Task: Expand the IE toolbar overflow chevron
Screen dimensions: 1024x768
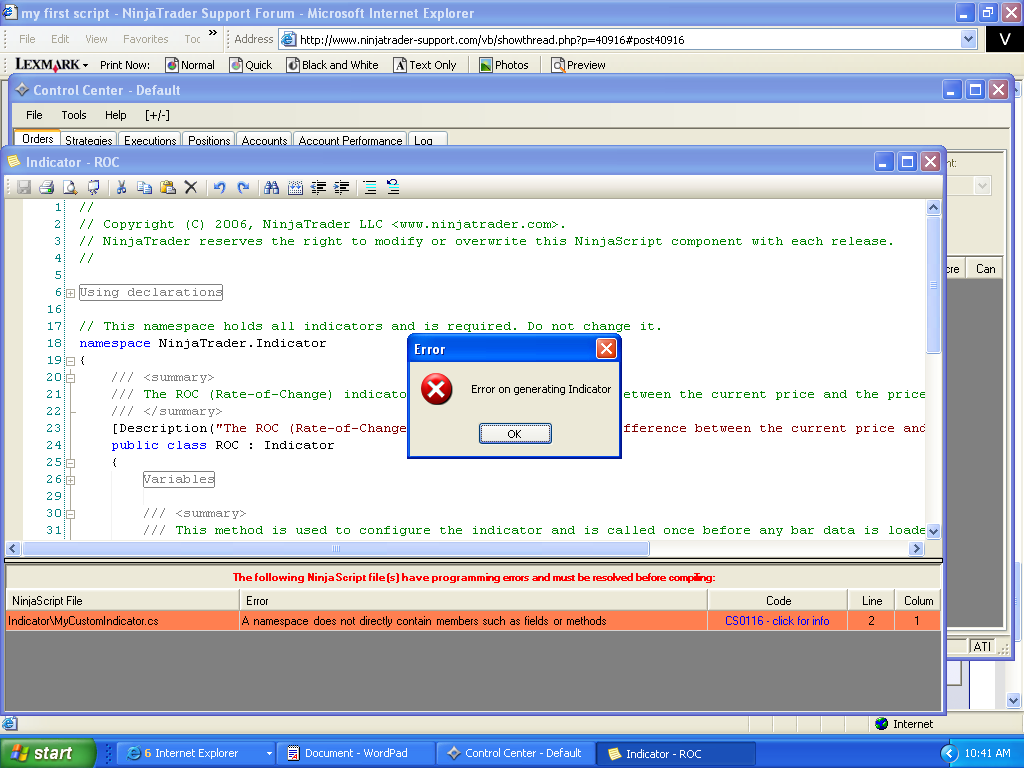Action: (213, 33)
